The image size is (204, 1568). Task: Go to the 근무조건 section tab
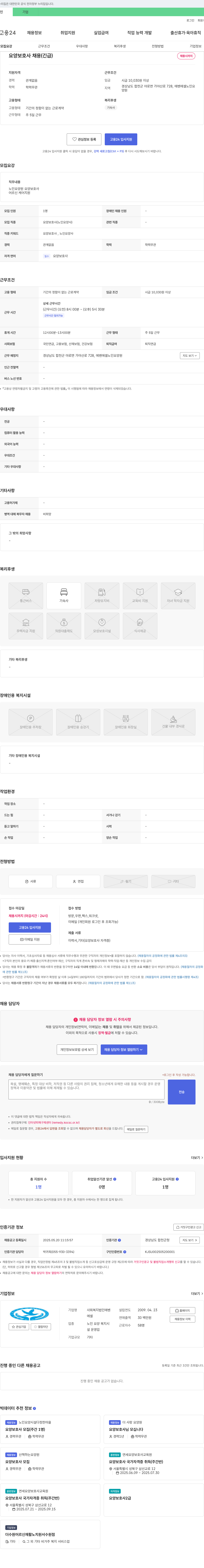(44, 46)
